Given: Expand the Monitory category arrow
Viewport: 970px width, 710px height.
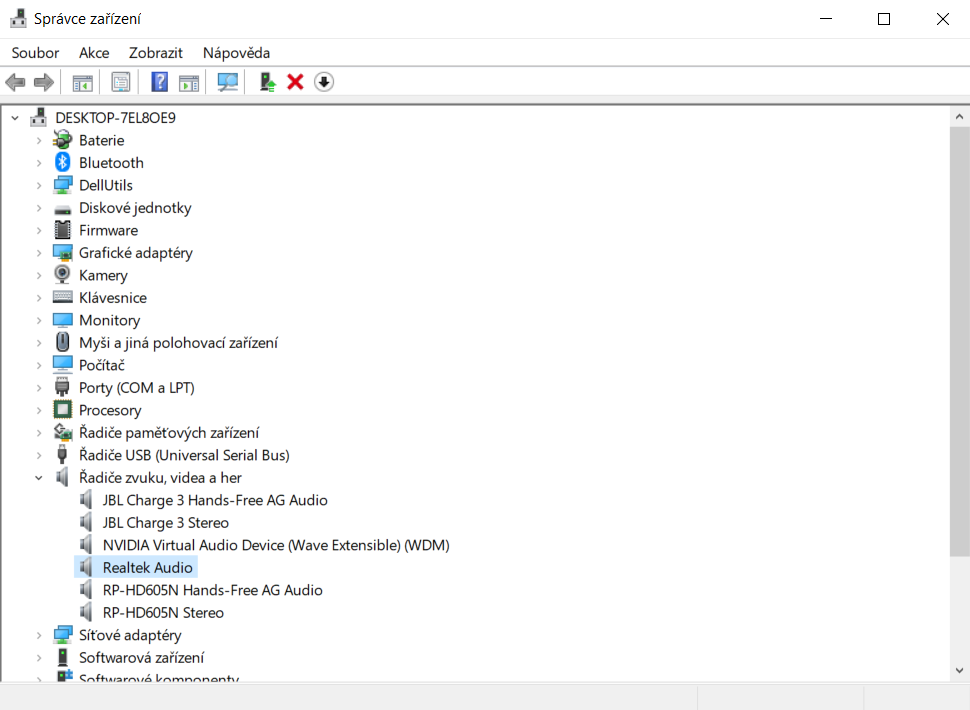Looking at the screenshot, I should click(39, 320).
